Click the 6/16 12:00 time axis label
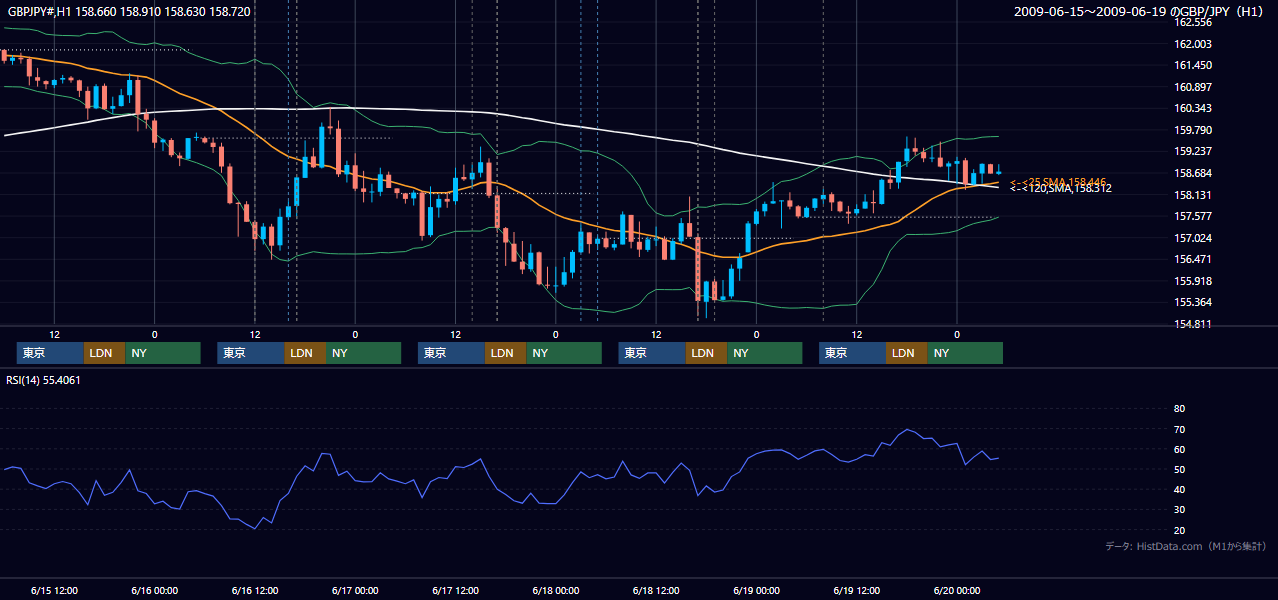Screen dimensions: 1278x600 (254, 590)
